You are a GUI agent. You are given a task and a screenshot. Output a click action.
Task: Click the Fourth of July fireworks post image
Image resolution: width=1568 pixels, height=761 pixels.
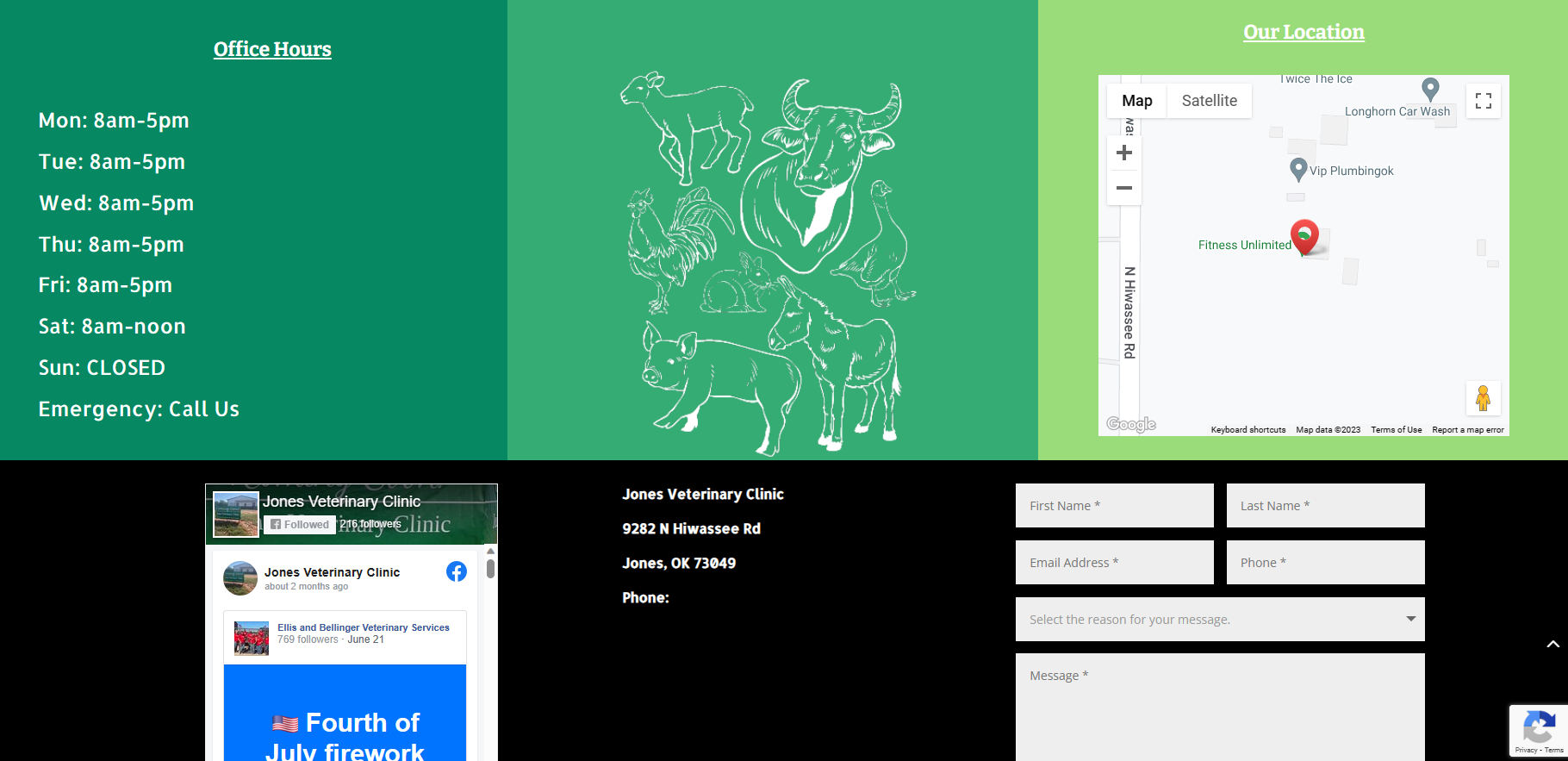(x=345, y=713)
